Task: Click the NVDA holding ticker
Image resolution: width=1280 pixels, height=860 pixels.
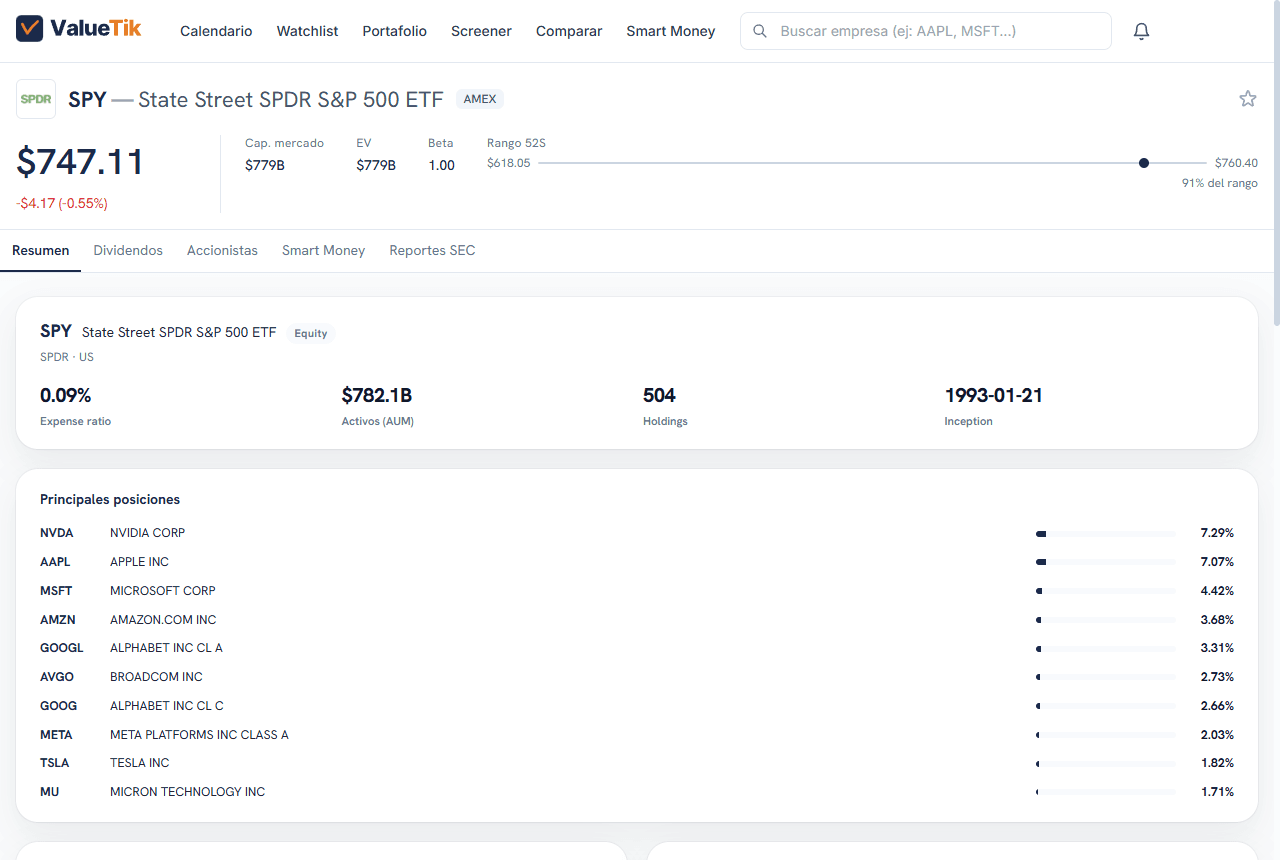Action: coord(57,533)
